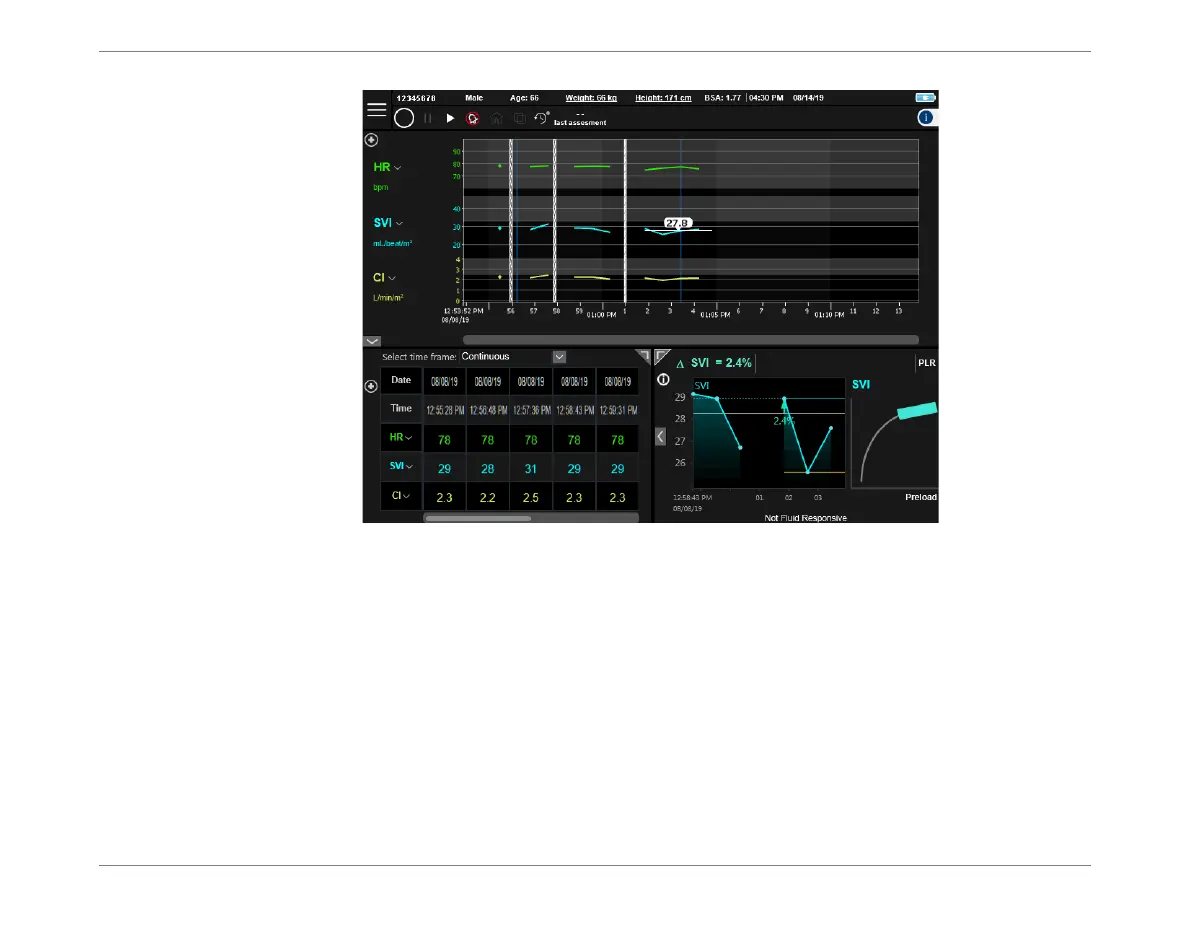The width and height of the screenshot is (1190, 936).
Task: Click the CI value 2.5 cell
Action: (531, 498)
